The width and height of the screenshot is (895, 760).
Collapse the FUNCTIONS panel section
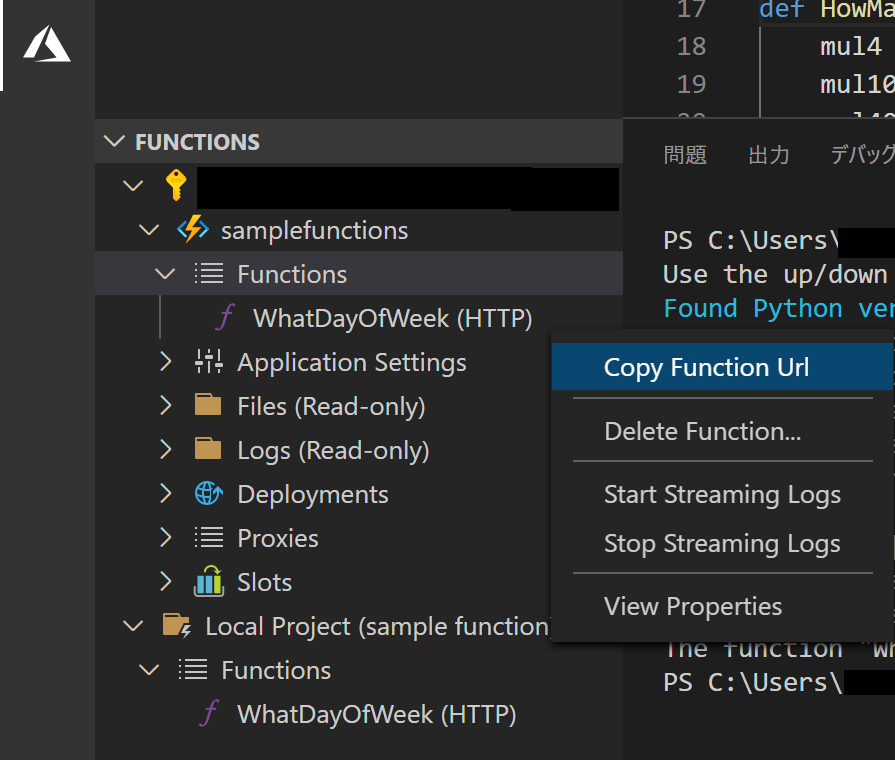(x=116, y=142)
